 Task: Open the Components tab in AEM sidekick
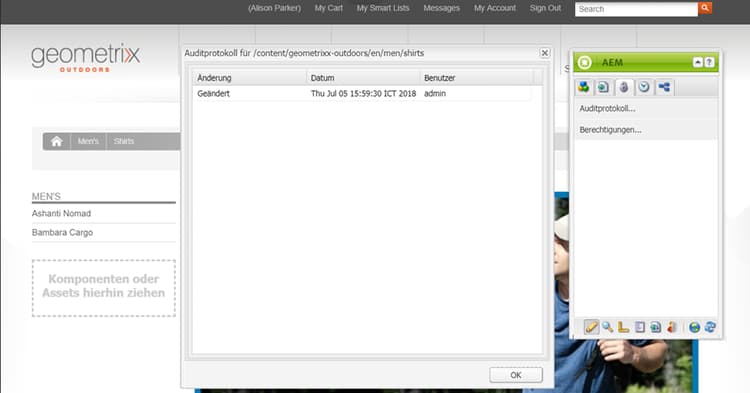pos(584,87)
